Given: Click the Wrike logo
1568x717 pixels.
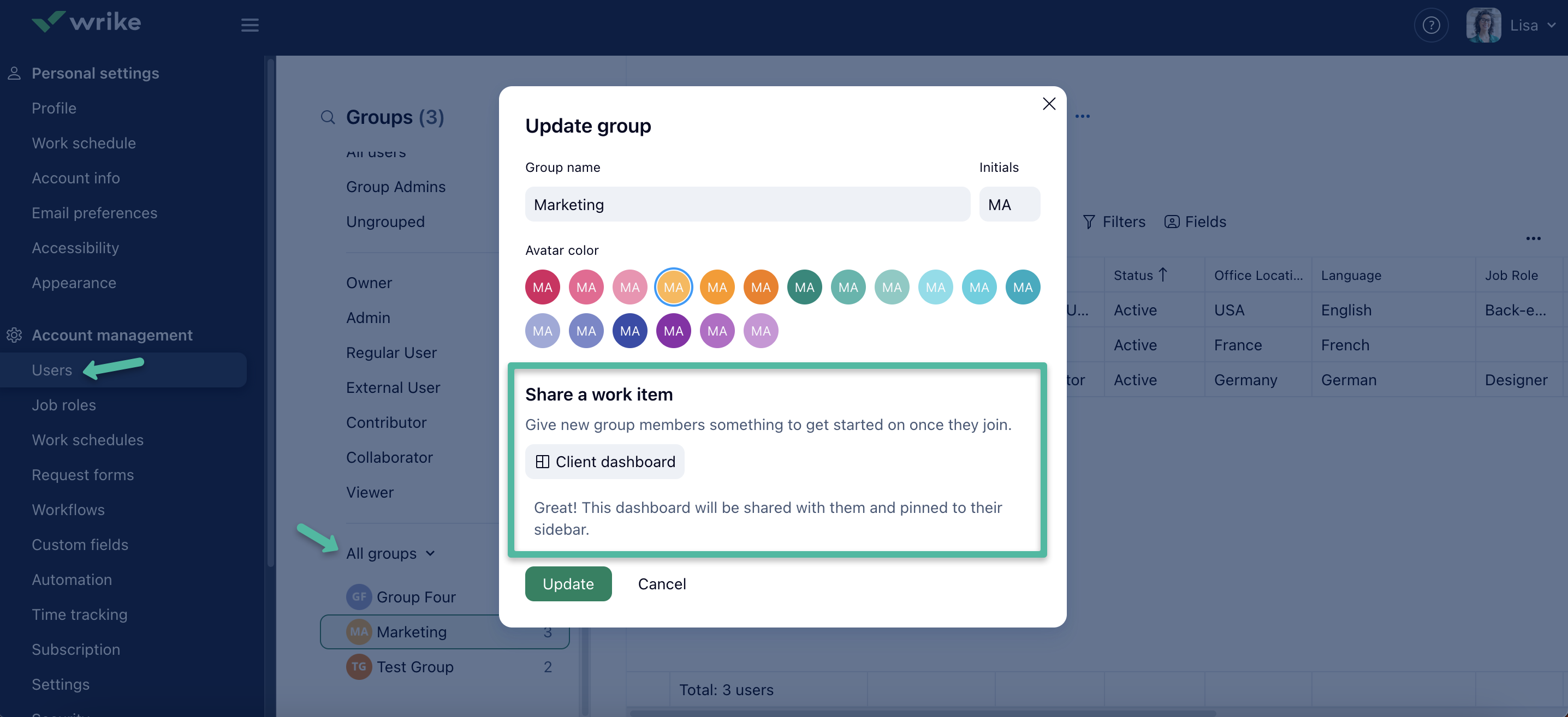Looking at the screenshot, I should pyautogui.click(x=86, y=22).
